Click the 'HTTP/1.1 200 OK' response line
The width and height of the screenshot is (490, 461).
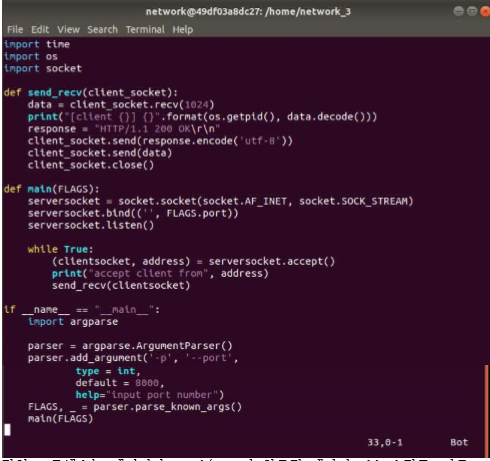tap(124, 129)
